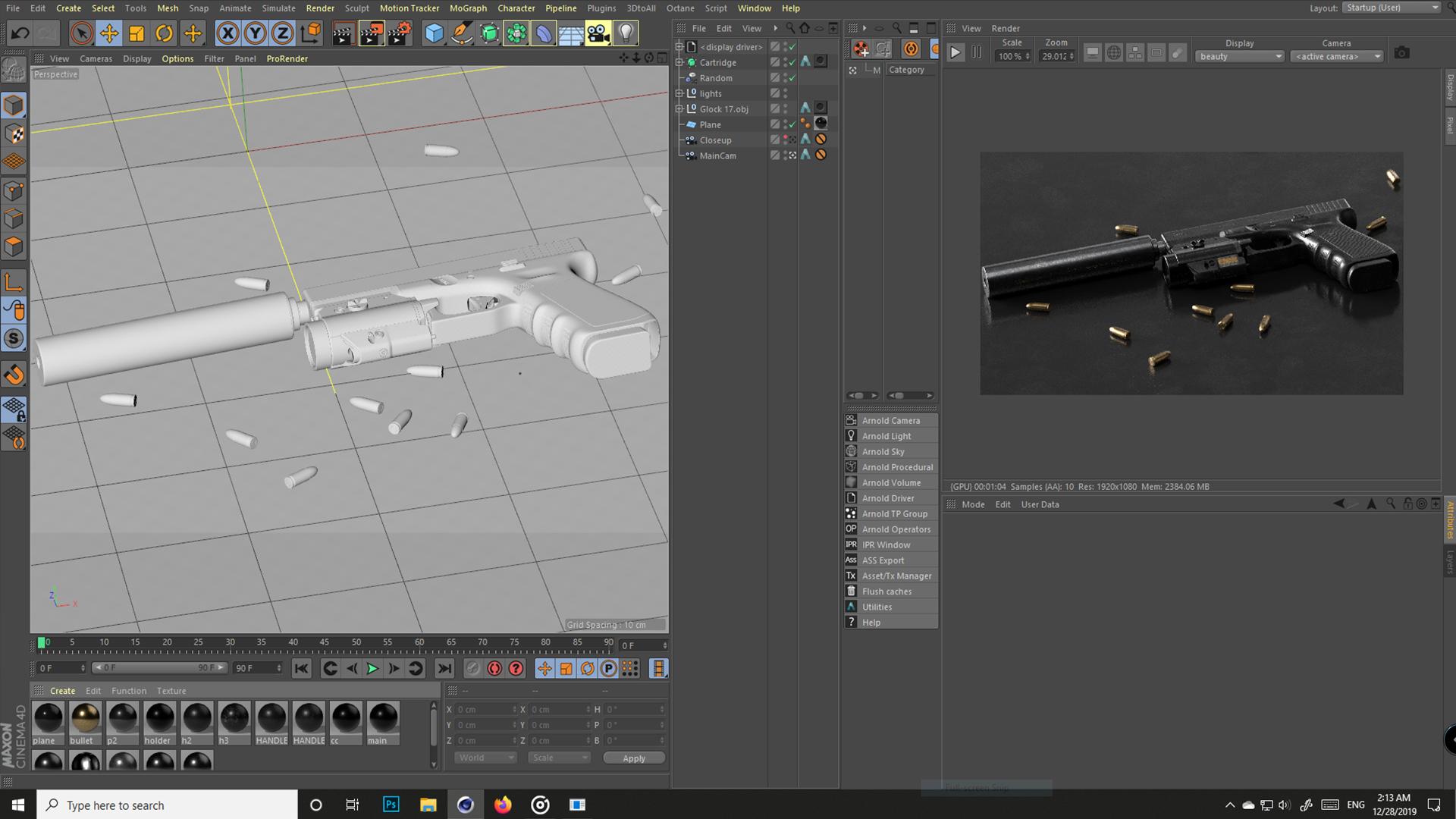The height and width of the screenshot is (819, 1456).
Task: Activate the Rotate tool
Action: tap(165, 33)
